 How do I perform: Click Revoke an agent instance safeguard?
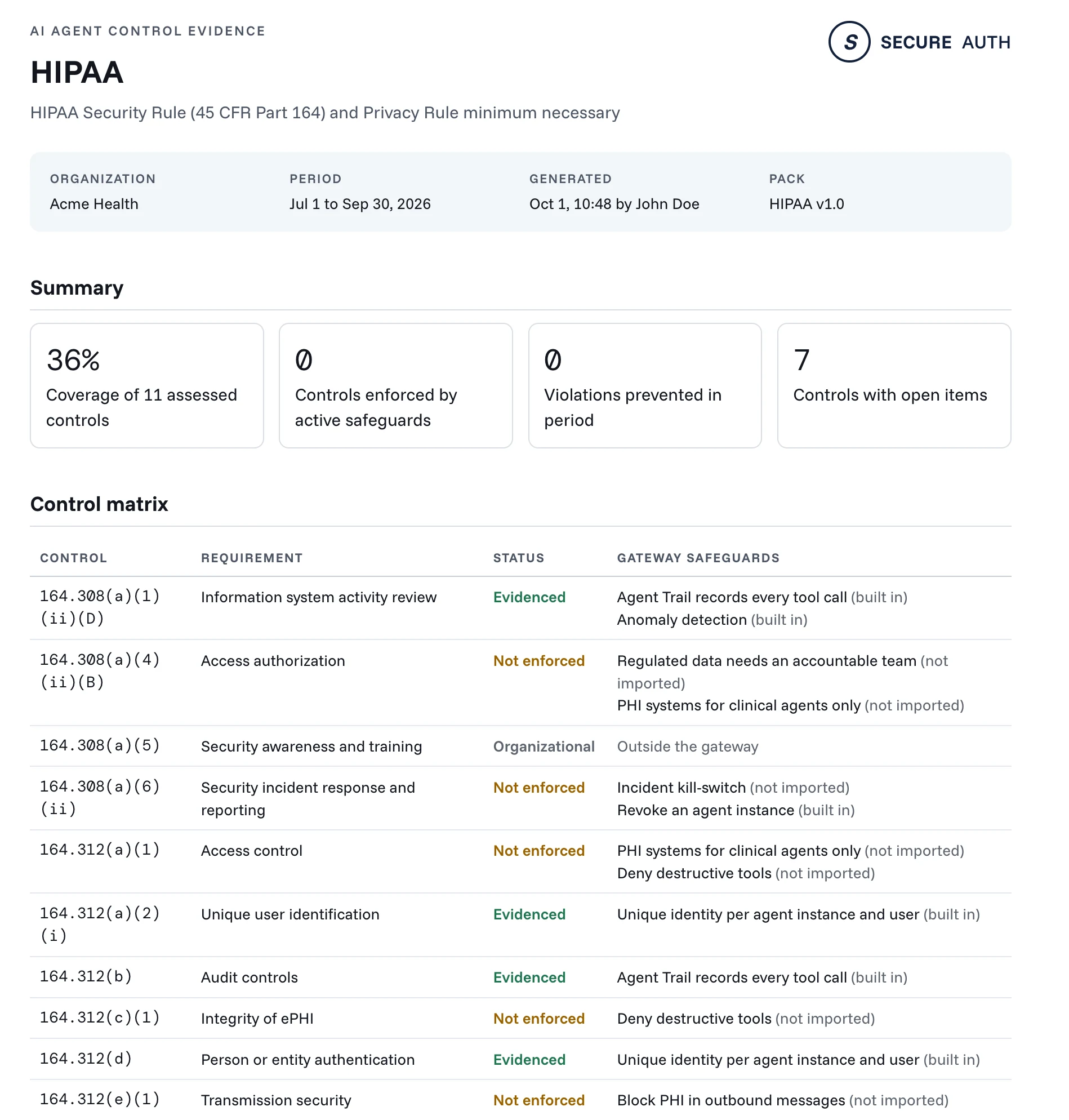click(736, 810)
